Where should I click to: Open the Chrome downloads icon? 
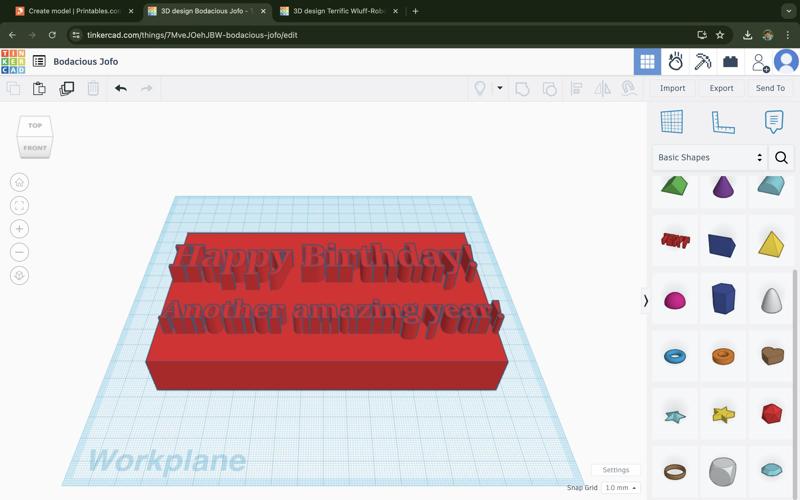747,35
